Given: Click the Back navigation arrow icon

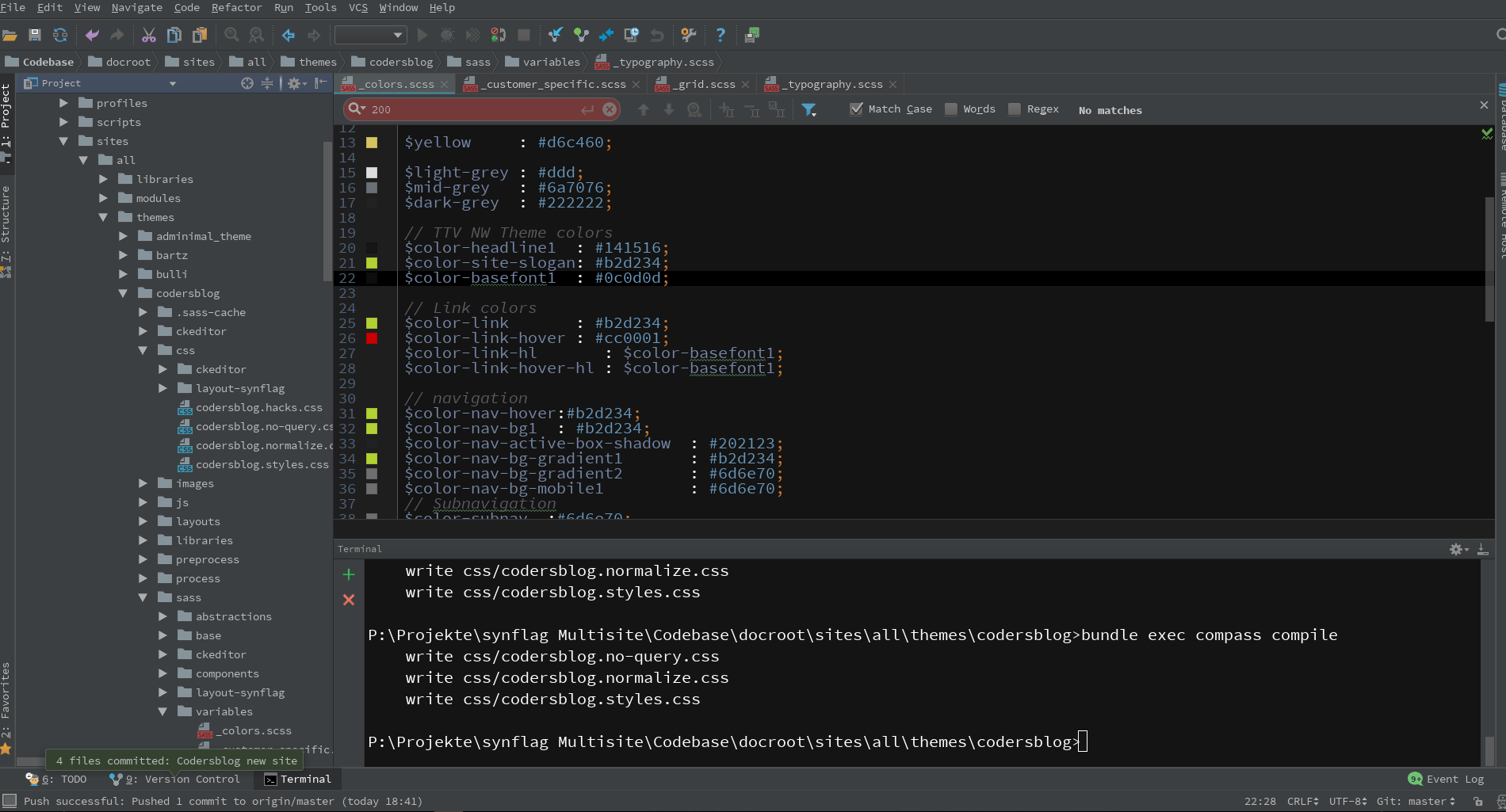Looking at the screenshot, I should (x=289, y=35).
